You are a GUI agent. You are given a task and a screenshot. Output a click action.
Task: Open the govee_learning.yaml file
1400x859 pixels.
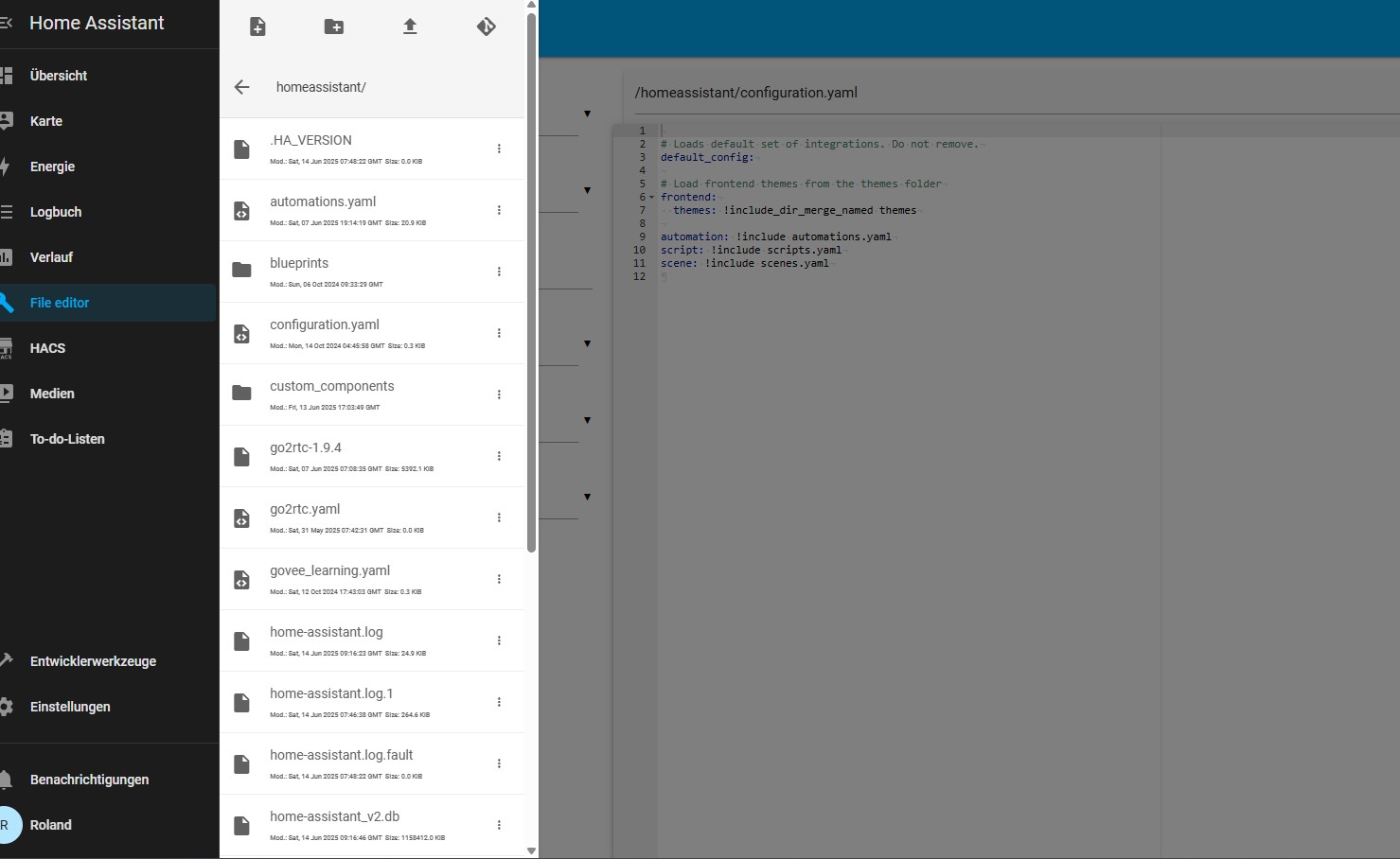tap(329, 571)
